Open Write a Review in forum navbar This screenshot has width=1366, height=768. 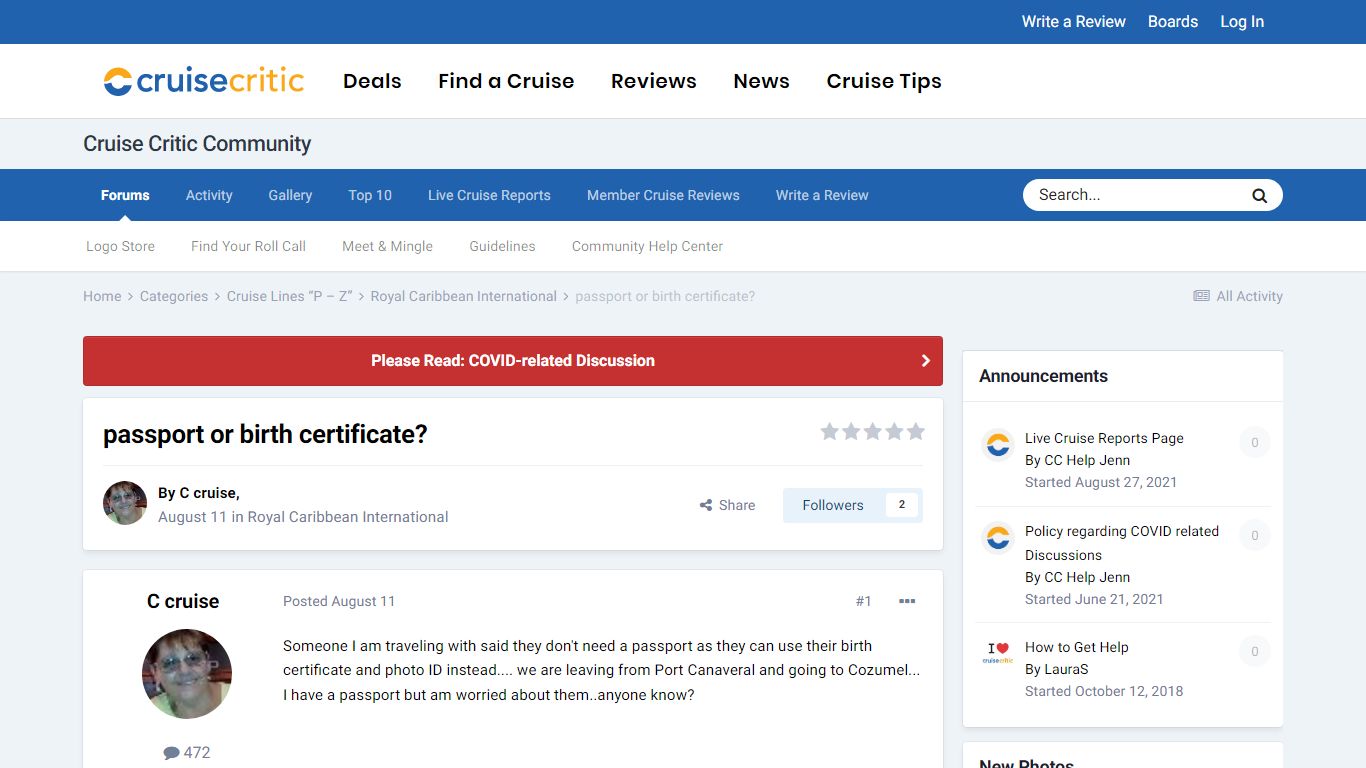click(x=822, y=195)
